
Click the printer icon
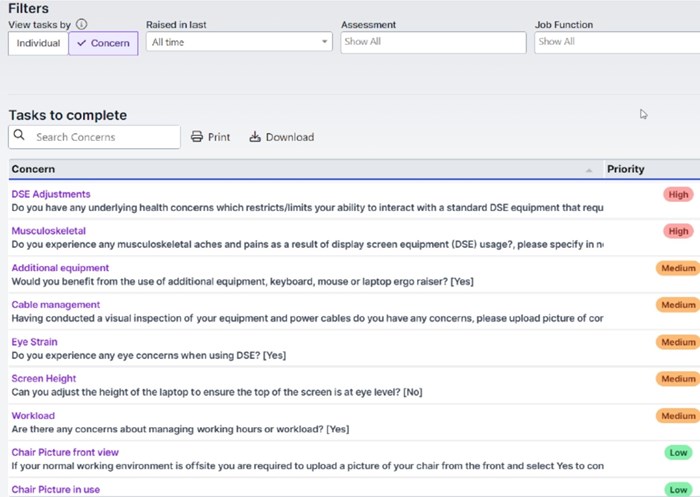click(x=196, y=137)
